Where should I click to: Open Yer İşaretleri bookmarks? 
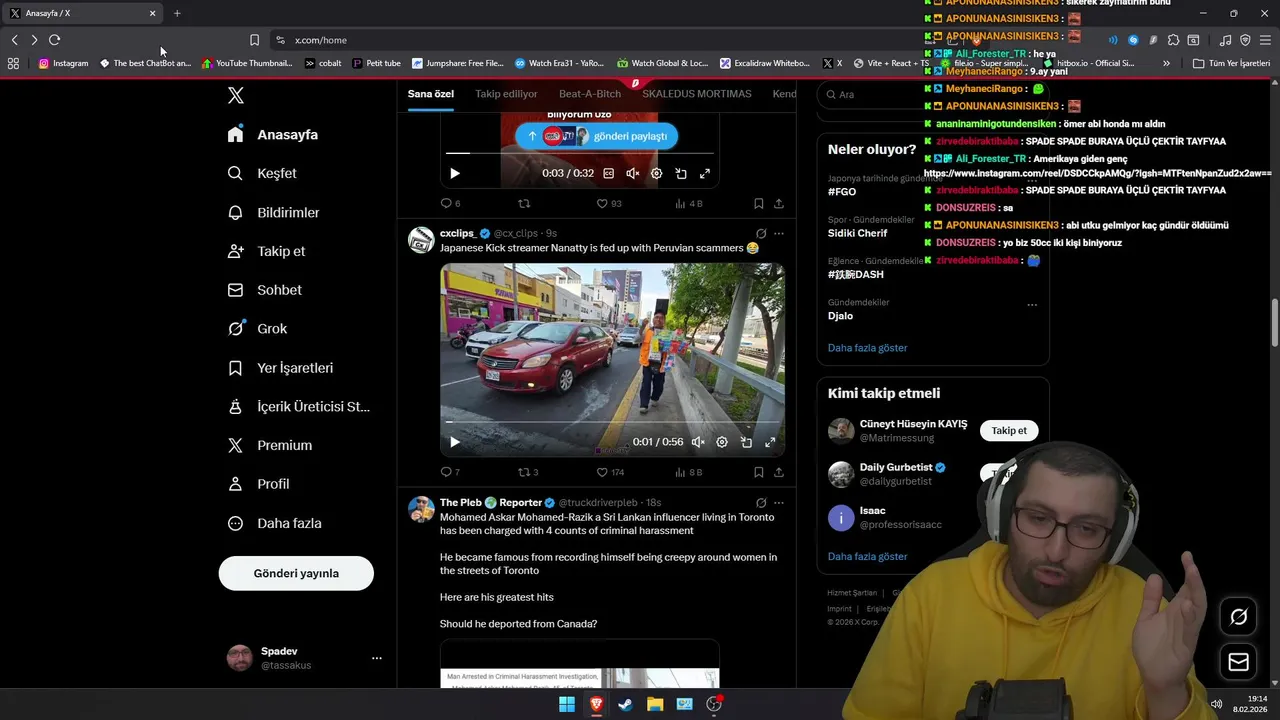point(280,367)
